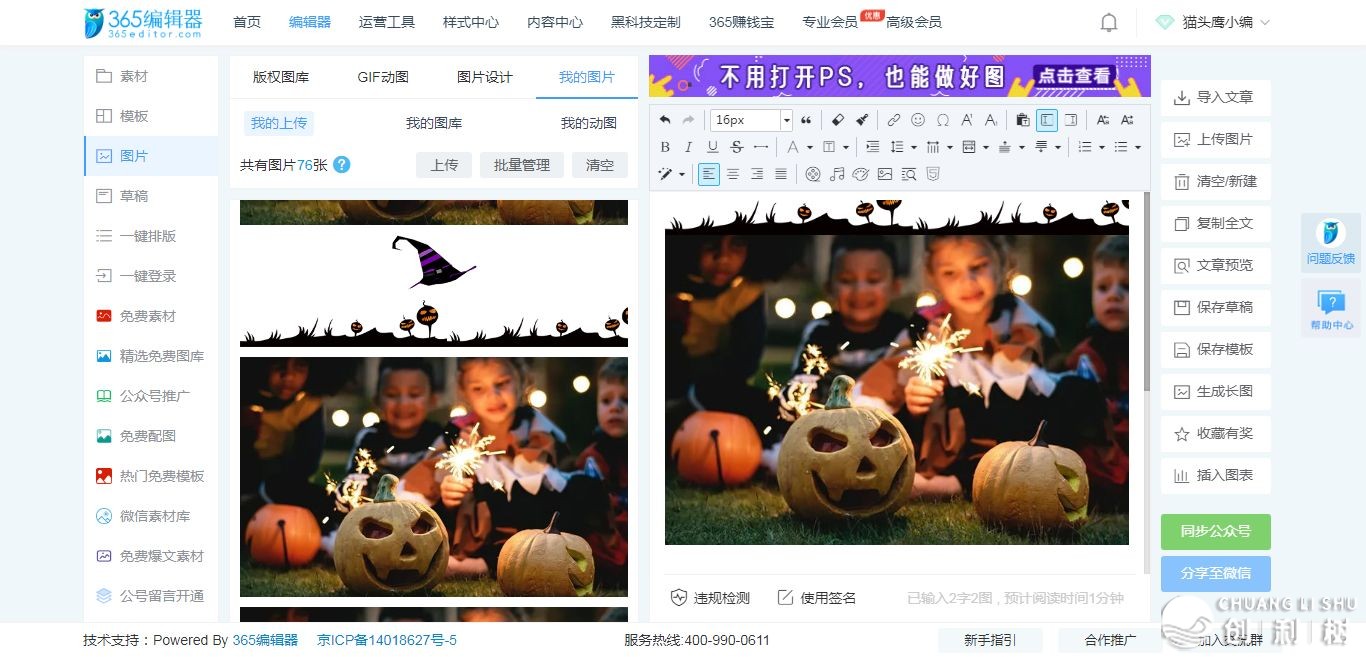
Task: Apply strikethrough formatting
Action: point(737,147)
